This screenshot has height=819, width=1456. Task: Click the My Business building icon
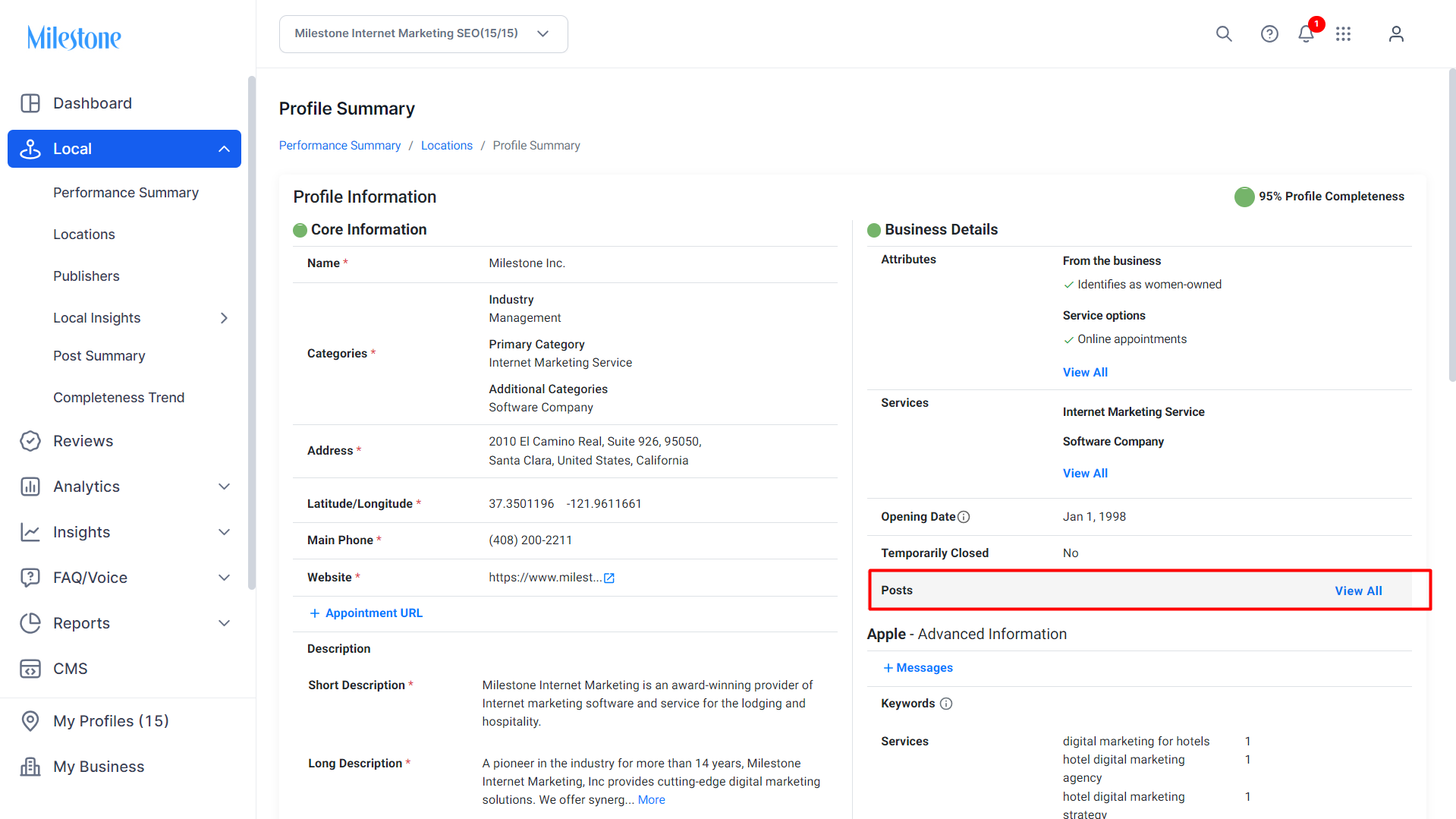30,767
